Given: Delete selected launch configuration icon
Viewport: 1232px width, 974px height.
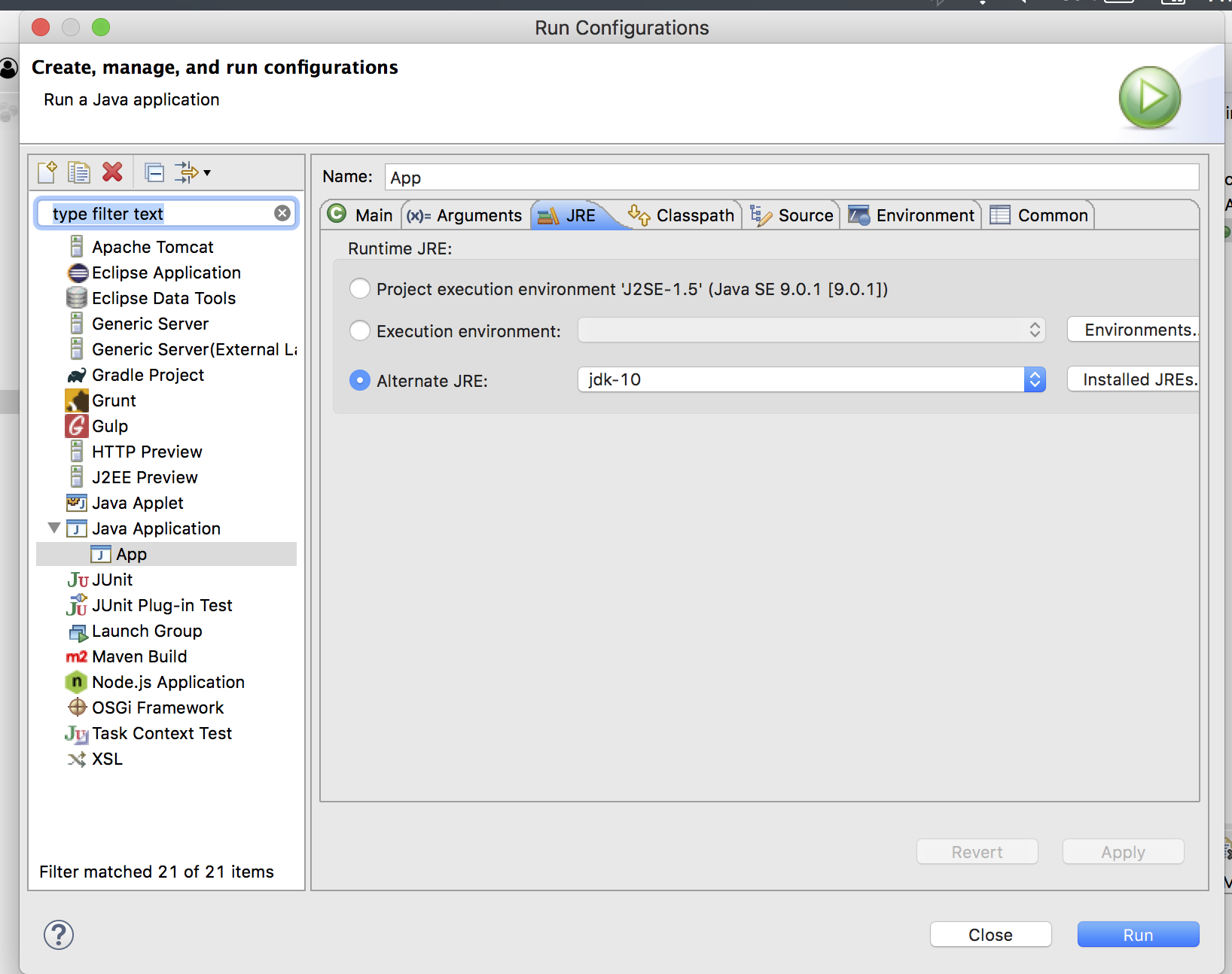Looking at the screenshot, I should [112, 172].
